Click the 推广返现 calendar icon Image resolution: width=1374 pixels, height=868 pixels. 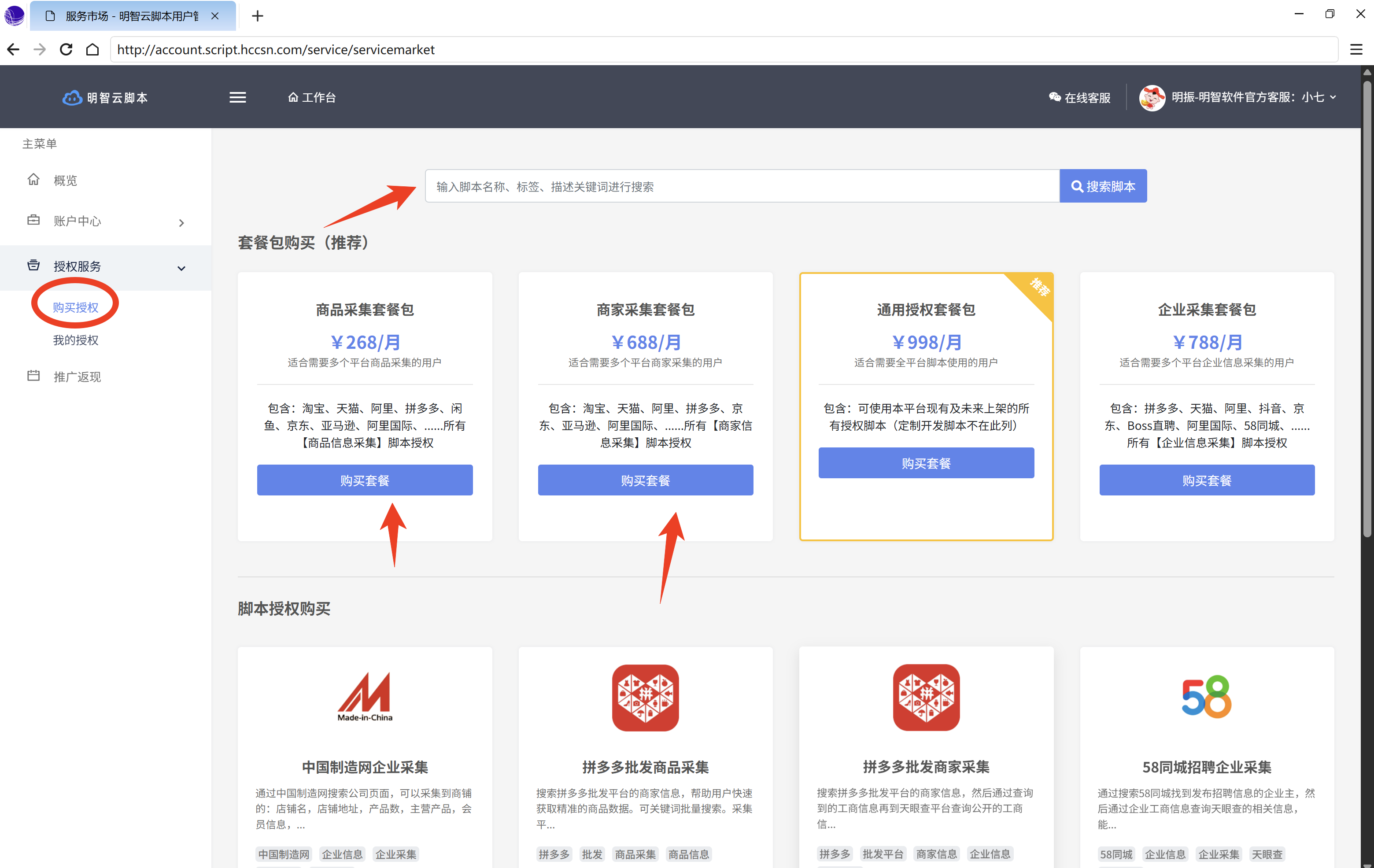tap(33, 376)
